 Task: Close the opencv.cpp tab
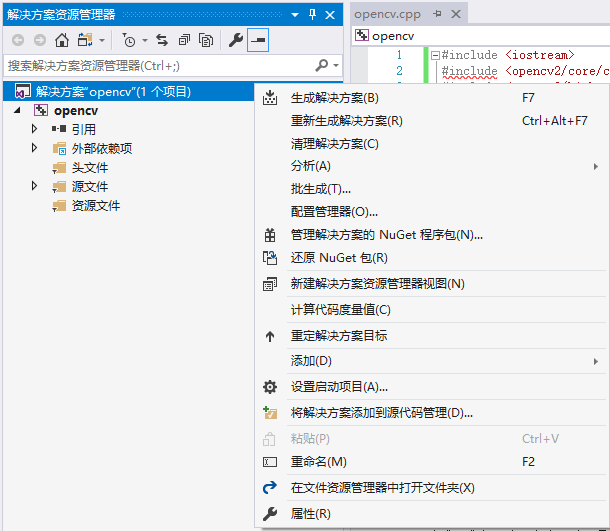tap(456, 14)
